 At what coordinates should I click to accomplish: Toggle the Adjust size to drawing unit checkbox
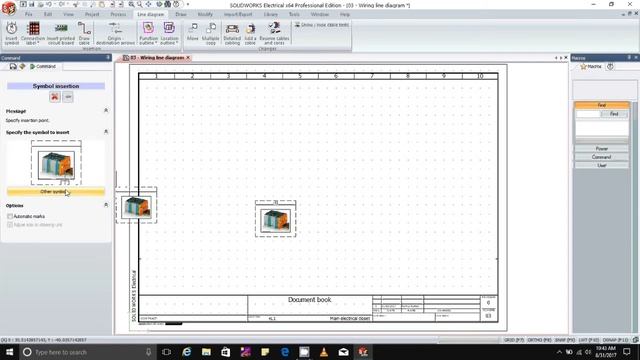(x=10, y=225)
